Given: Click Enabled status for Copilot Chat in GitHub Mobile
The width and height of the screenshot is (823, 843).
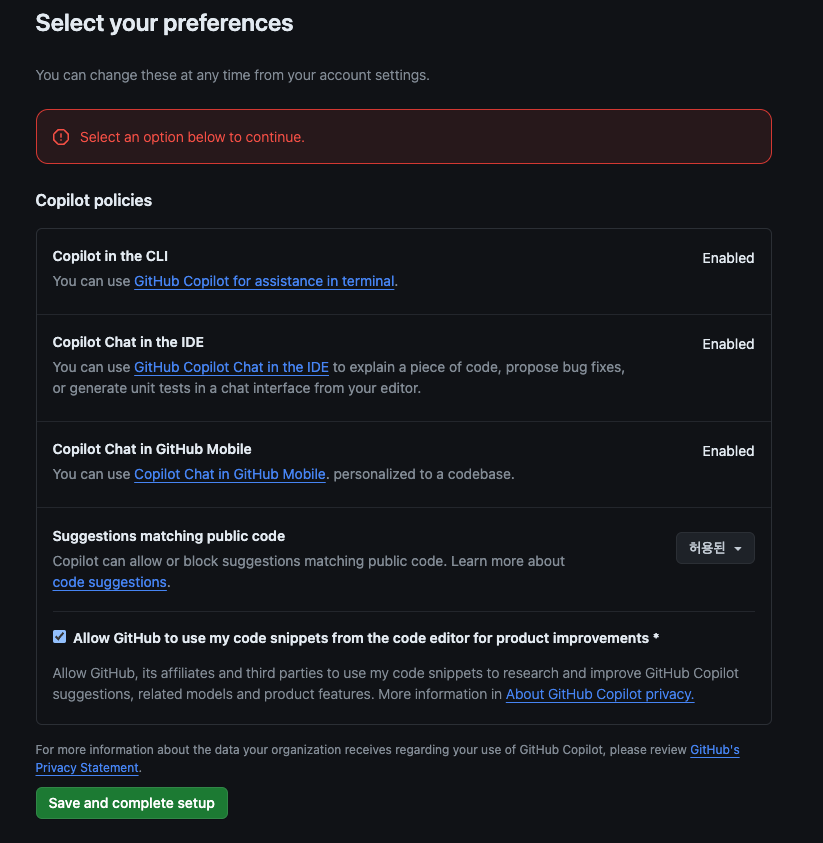Looking at the screenshot, I should coord(728,451).
